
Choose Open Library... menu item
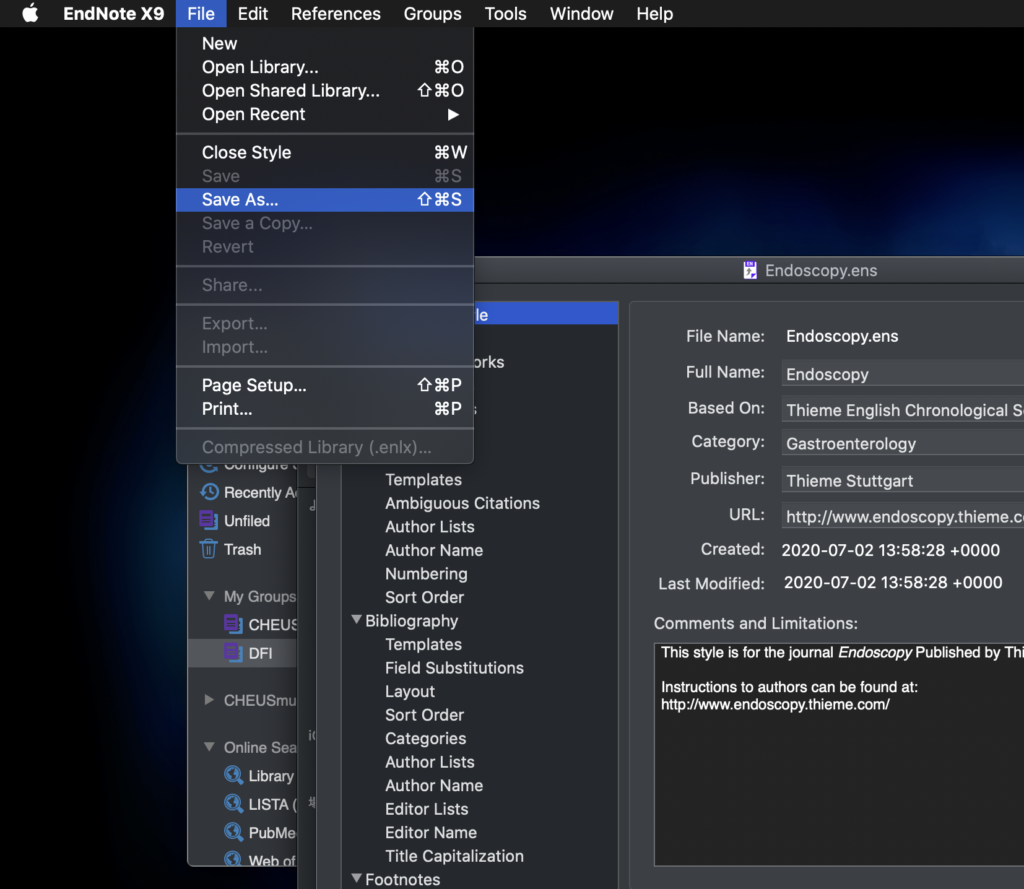[325, 67]
